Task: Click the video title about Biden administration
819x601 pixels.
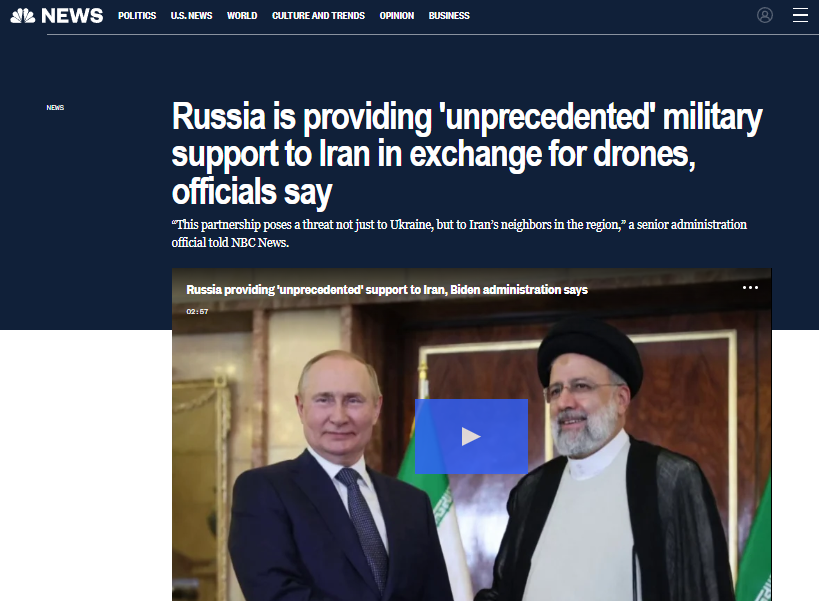Action: click(387, 290)
